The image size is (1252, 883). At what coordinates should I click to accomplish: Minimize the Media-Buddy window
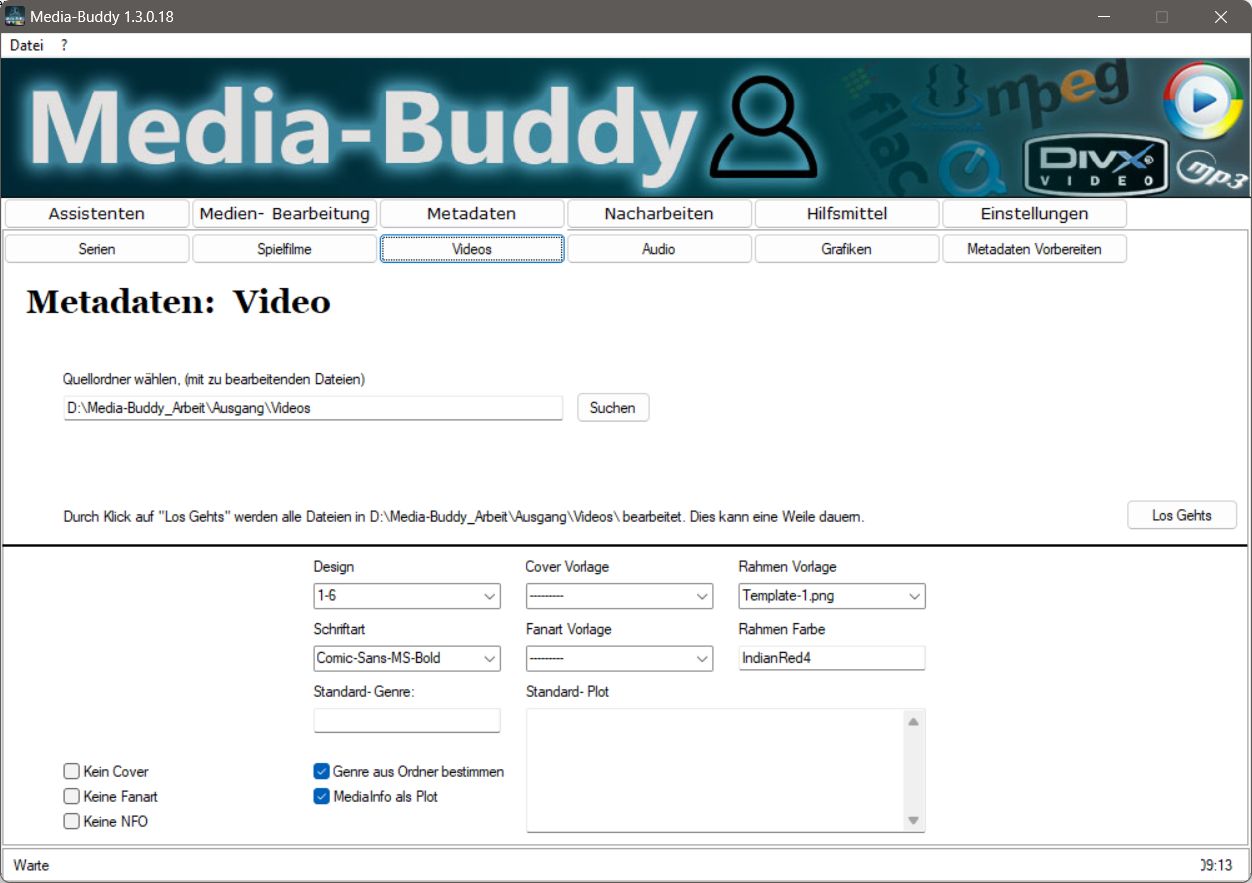point(1104,17)
